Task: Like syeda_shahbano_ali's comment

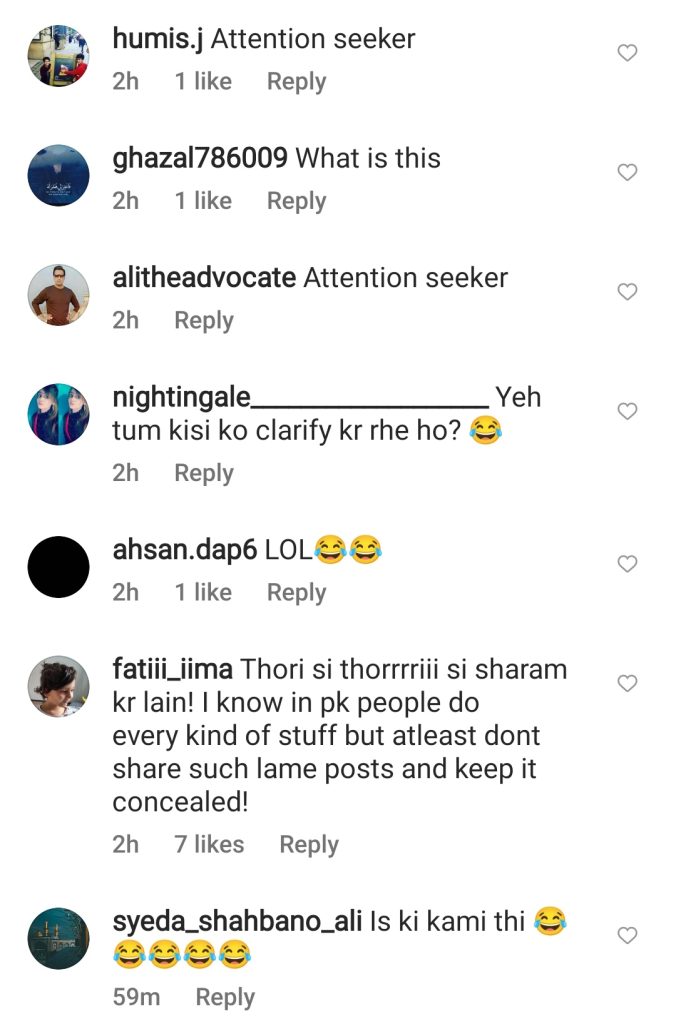Action: tap(627, 936)
